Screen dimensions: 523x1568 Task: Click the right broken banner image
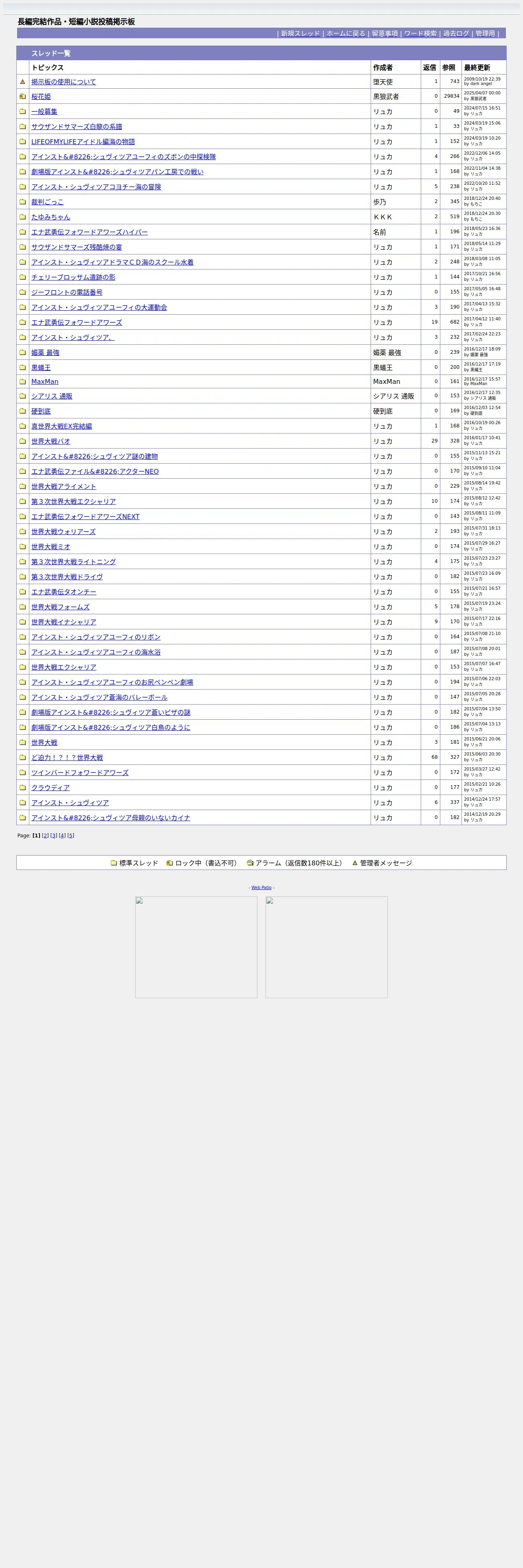326,946
